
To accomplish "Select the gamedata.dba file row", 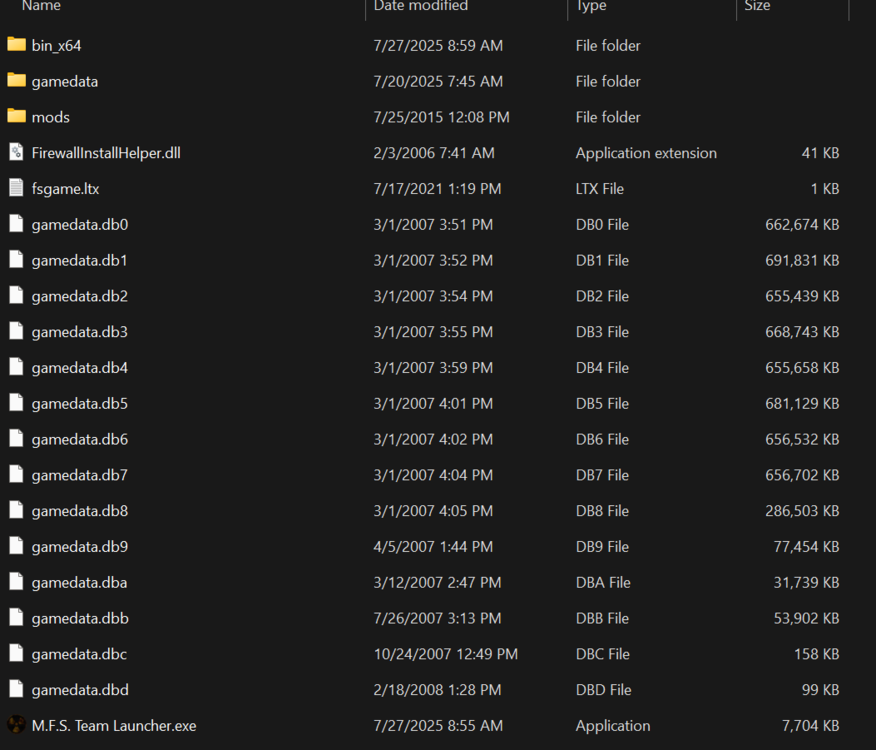I will [x=77, y=582].
